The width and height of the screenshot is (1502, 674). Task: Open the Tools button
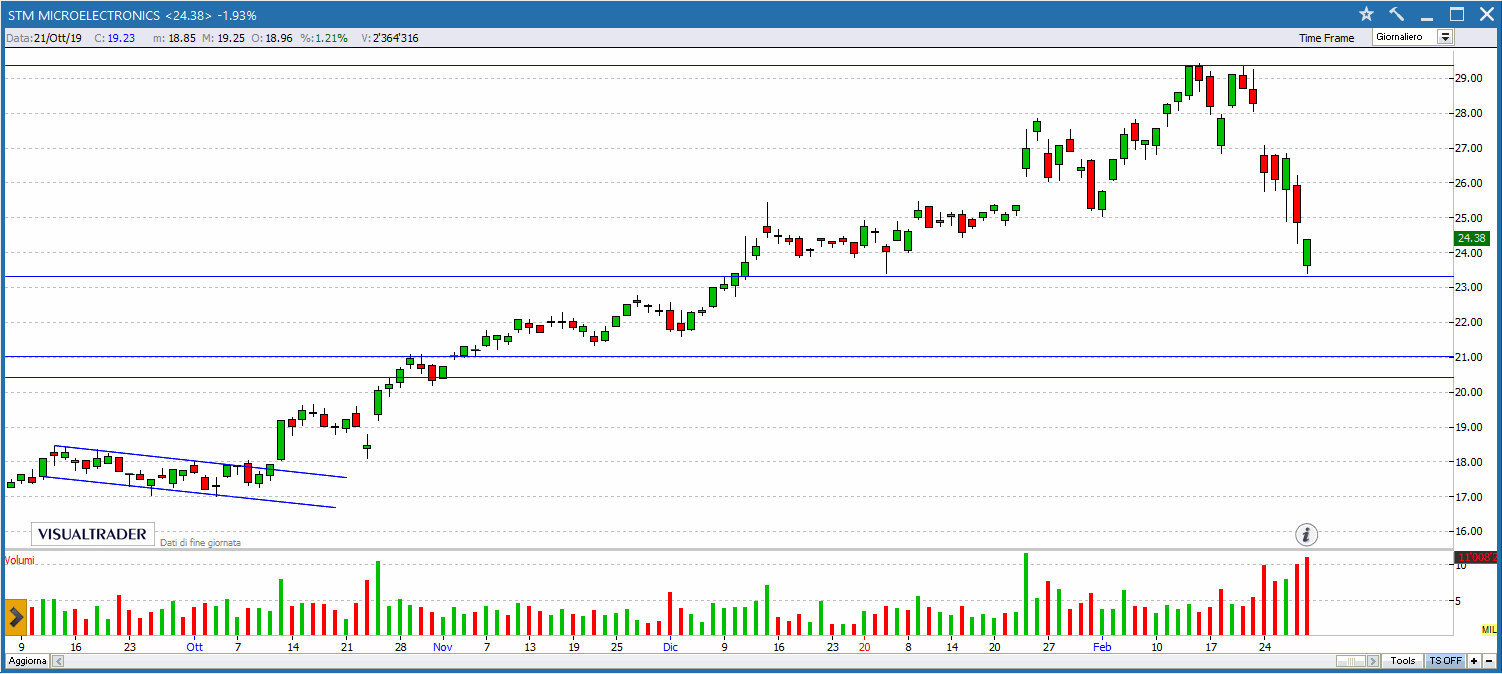[x=1403, y=661]
